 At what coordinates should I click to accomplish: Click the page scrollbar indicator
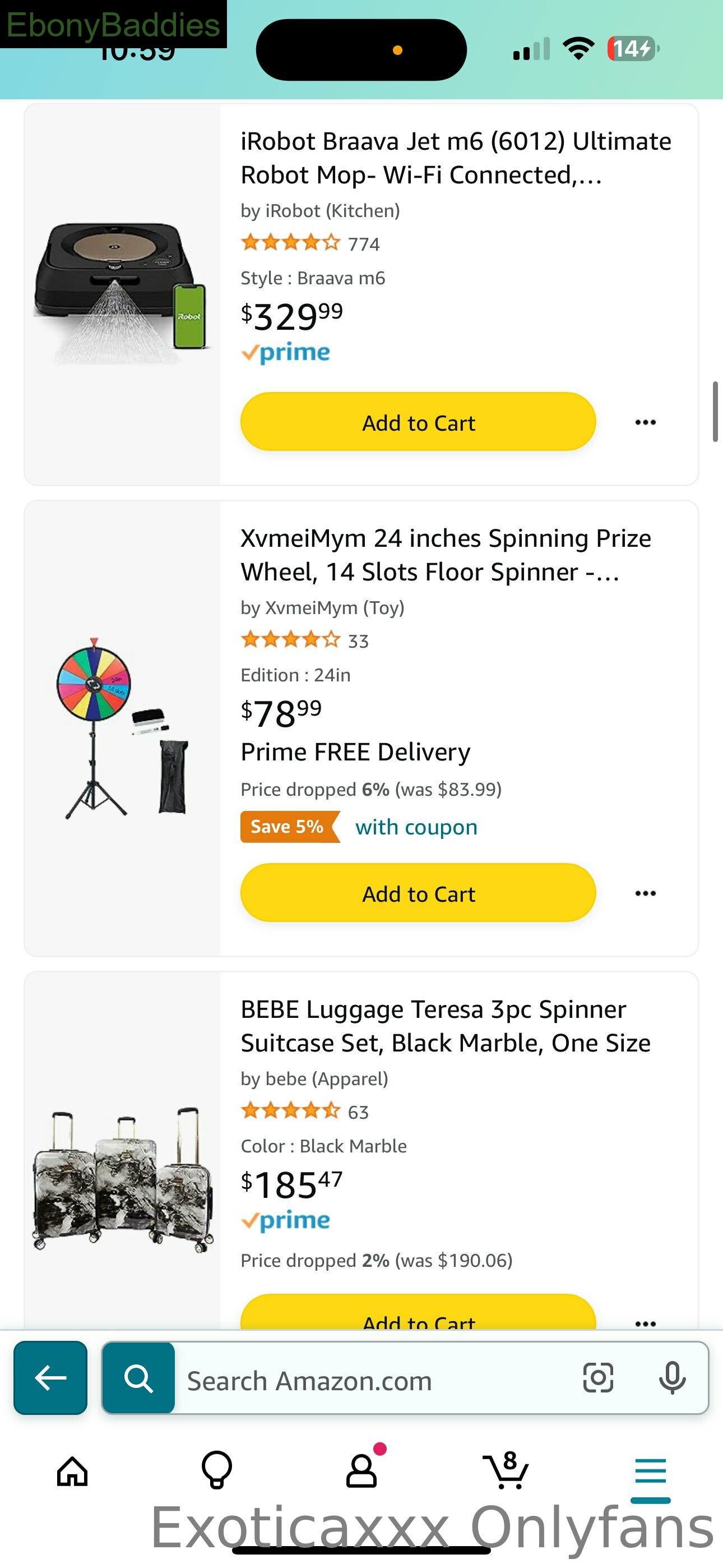tap(716, 412)
